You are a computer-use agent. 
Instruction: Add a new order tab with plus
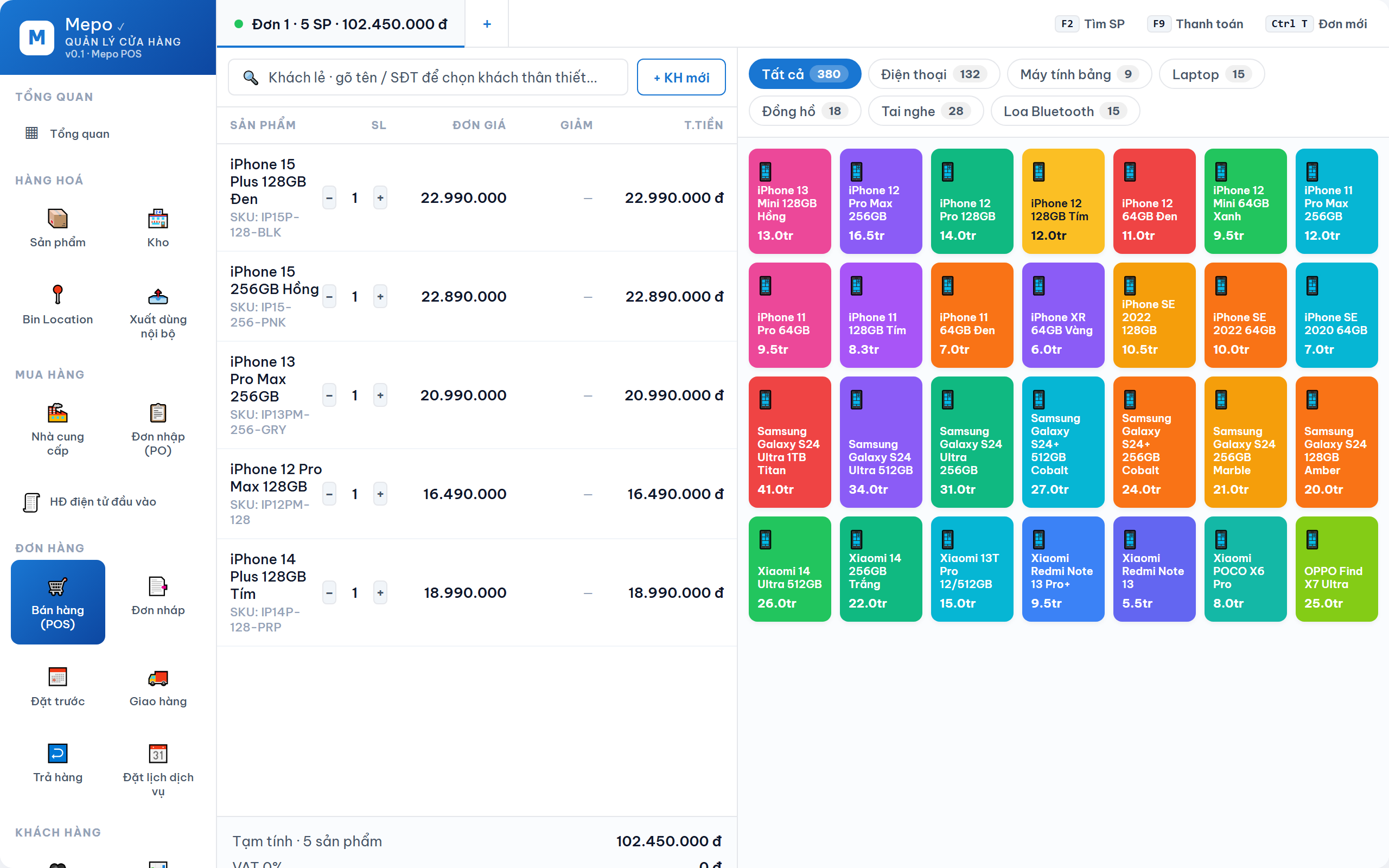tap(487, 24)
